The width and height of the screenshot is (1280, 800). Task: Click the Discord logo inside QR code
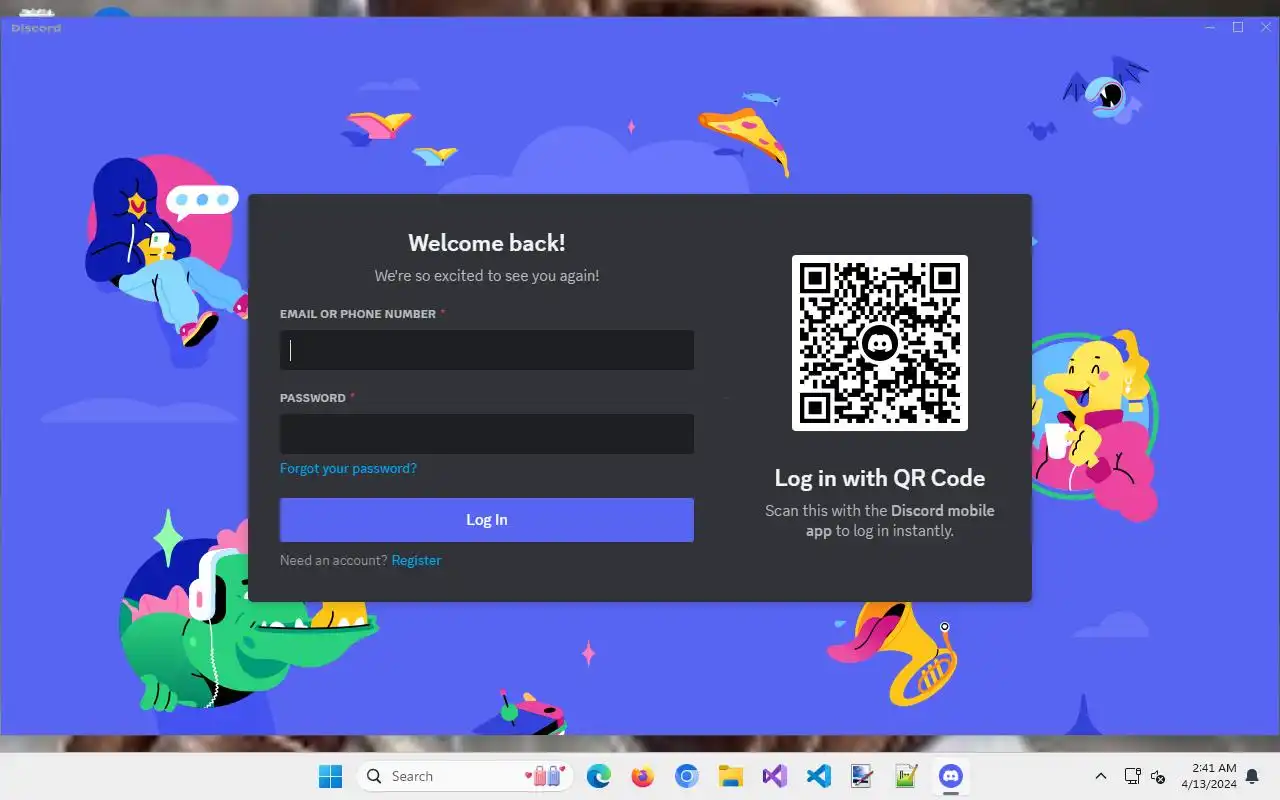coord(880,343)
